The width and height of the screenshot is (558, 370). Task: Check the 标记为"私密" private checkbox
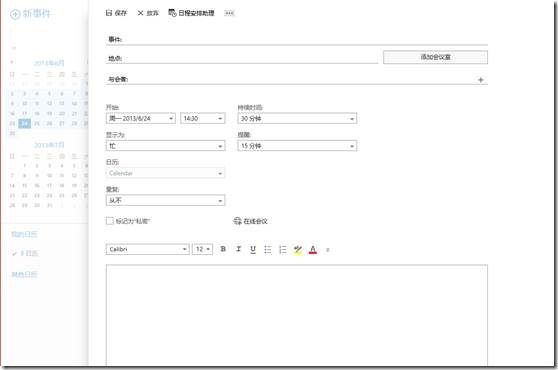tap(110, 221)
